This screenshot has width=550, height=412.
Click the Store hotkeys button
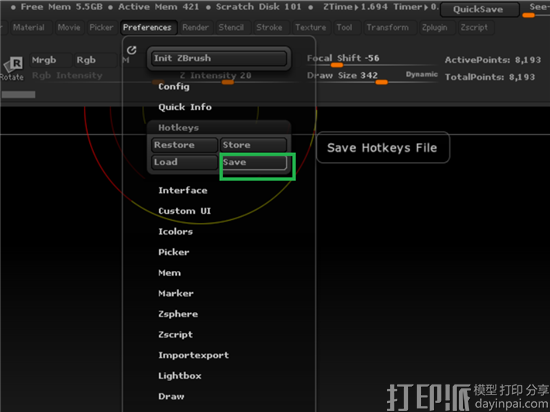click(x=253, y=145)
